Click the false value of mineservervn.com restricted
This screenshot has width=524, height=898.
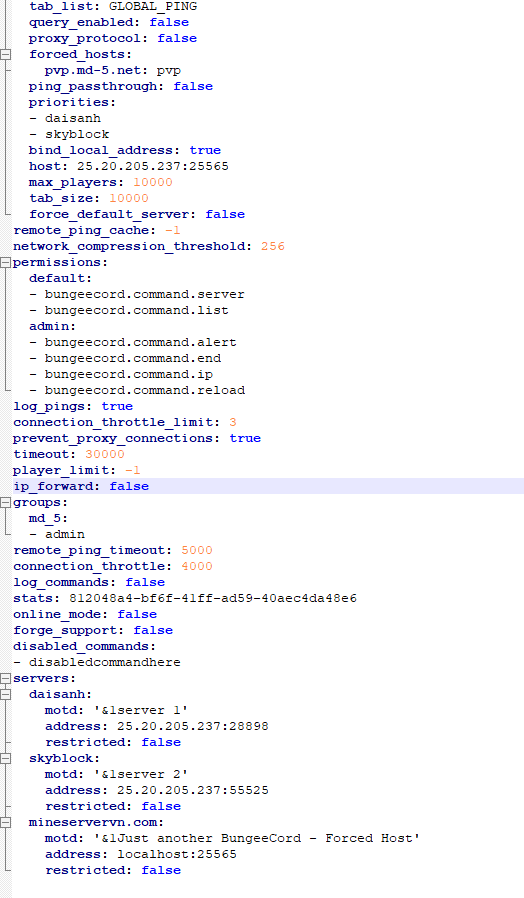(x=161, y=871)
